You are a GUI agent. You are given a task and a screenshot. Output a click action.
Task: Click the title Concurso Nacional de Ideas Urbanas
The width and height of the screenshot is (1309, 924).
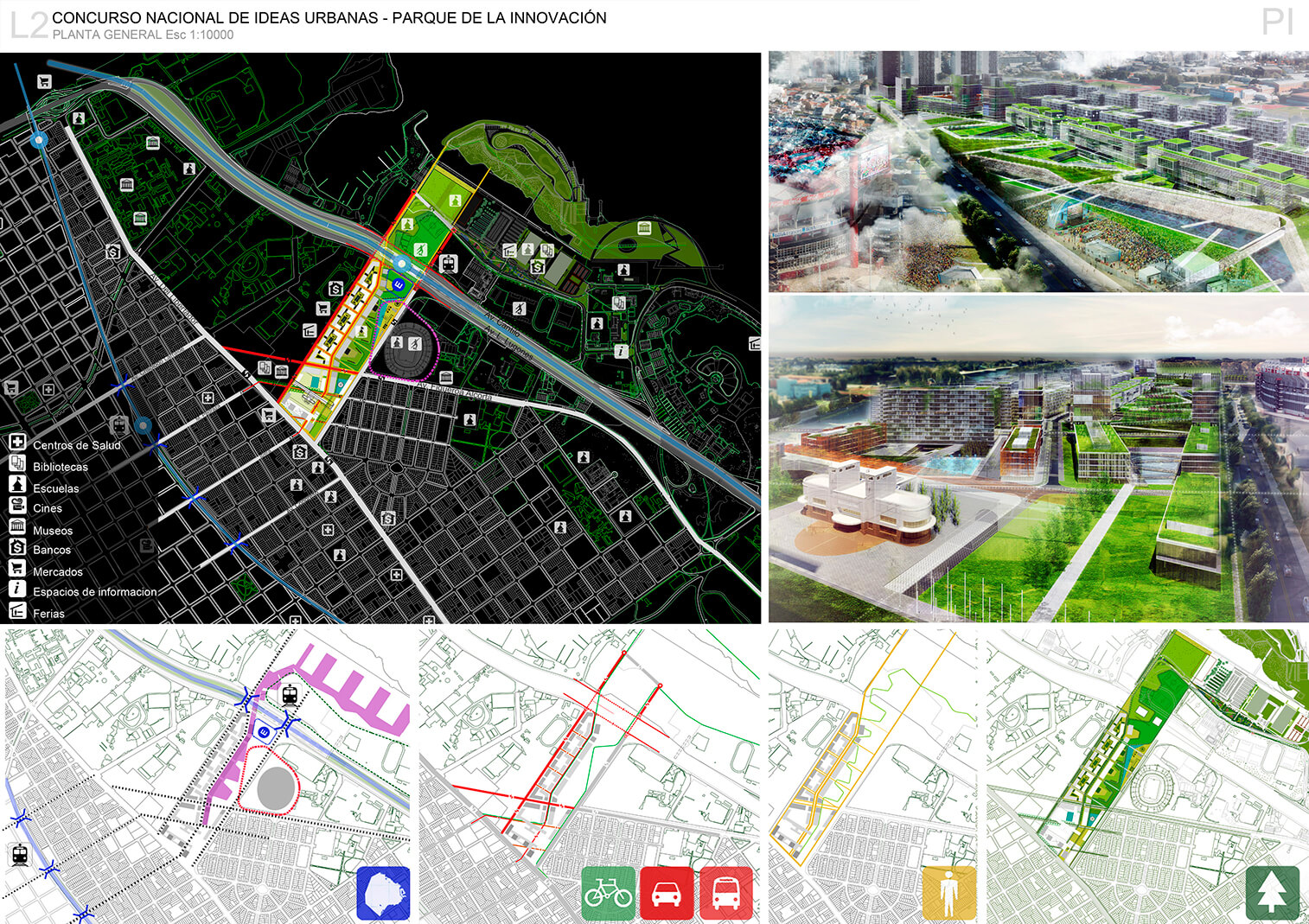pos(329,18)
